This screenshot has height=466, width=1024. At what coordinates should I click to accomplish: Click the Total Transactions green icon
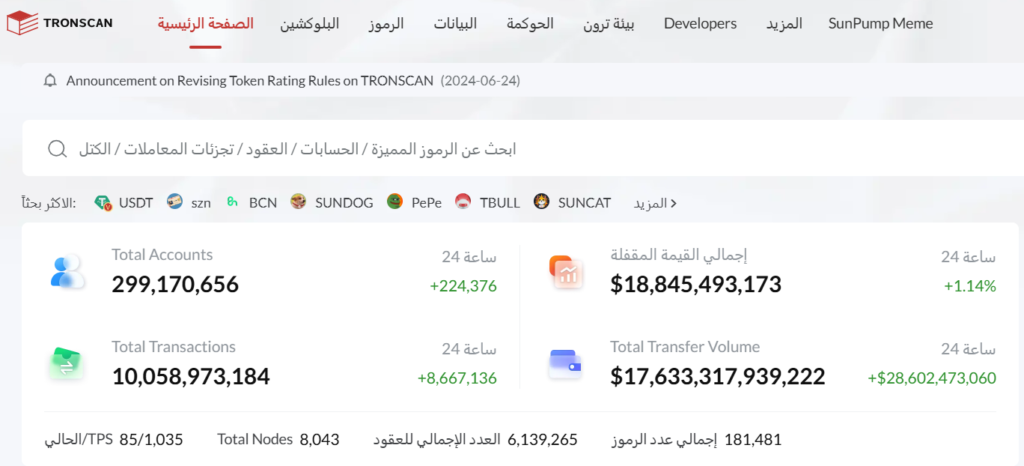tap(66, 364)
